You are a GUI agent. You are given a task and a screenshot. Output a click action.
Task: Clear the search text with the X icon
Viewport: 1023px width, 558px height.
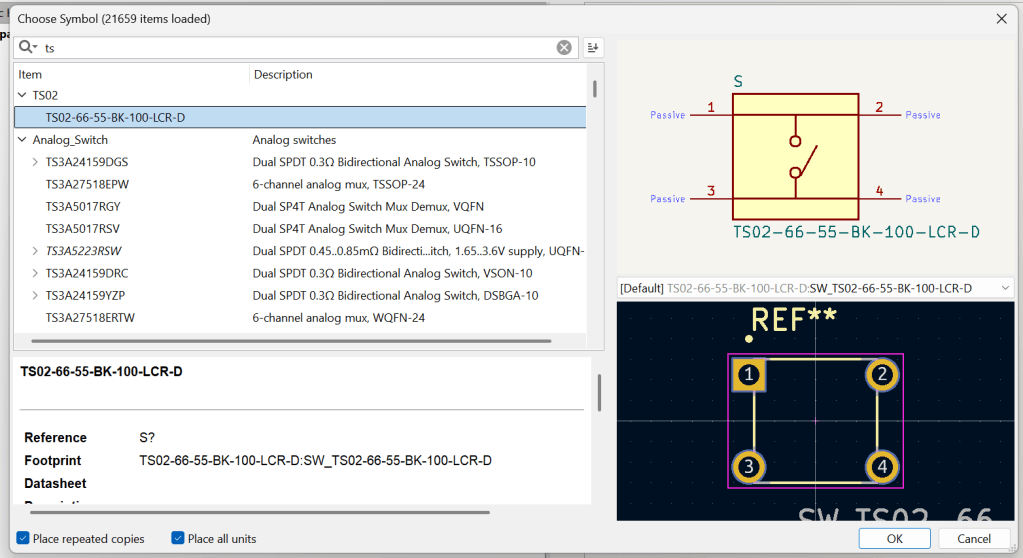point(564,47)
